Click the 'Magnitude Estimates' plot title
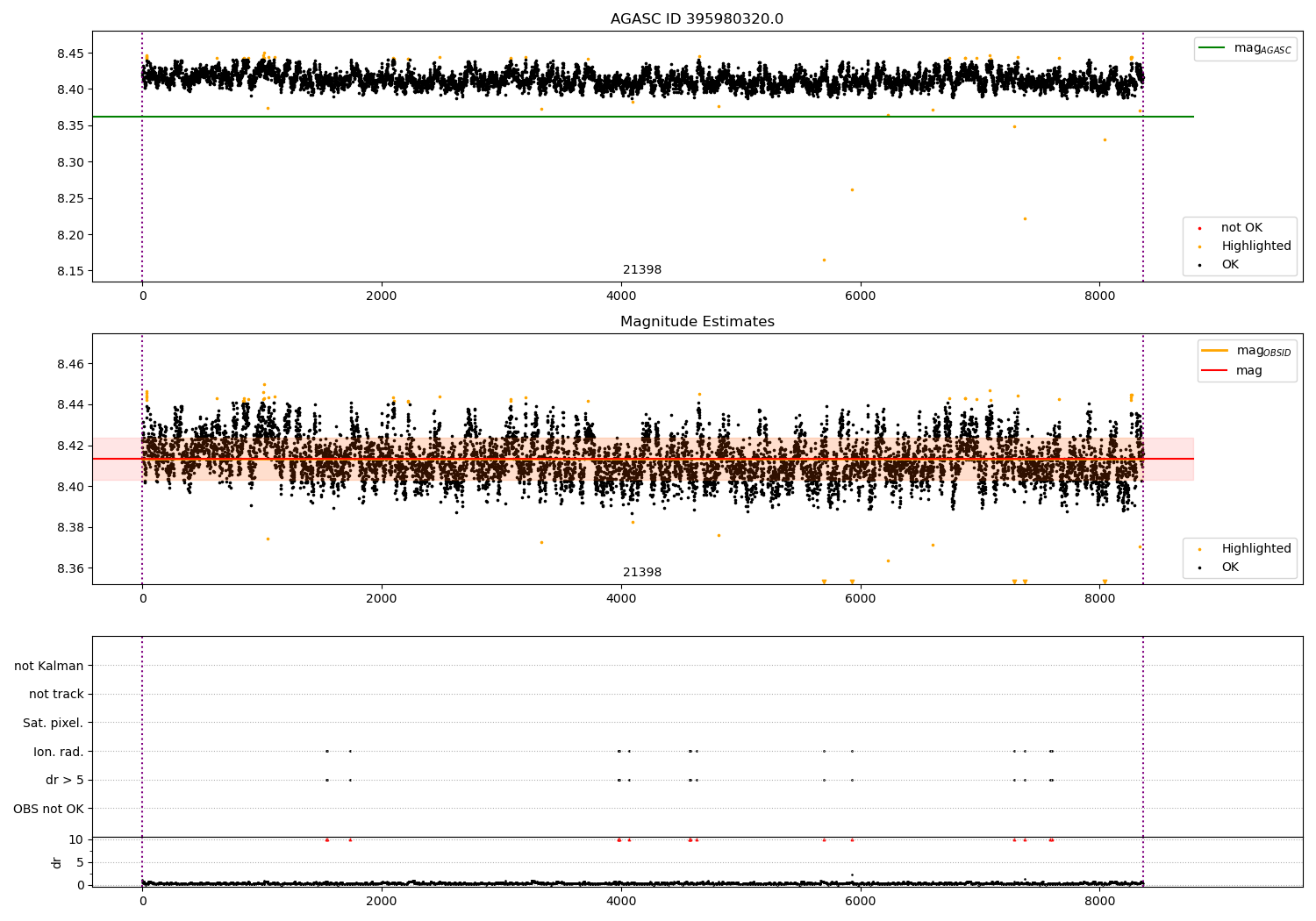The image size is (1316, 921). (697, 322)
